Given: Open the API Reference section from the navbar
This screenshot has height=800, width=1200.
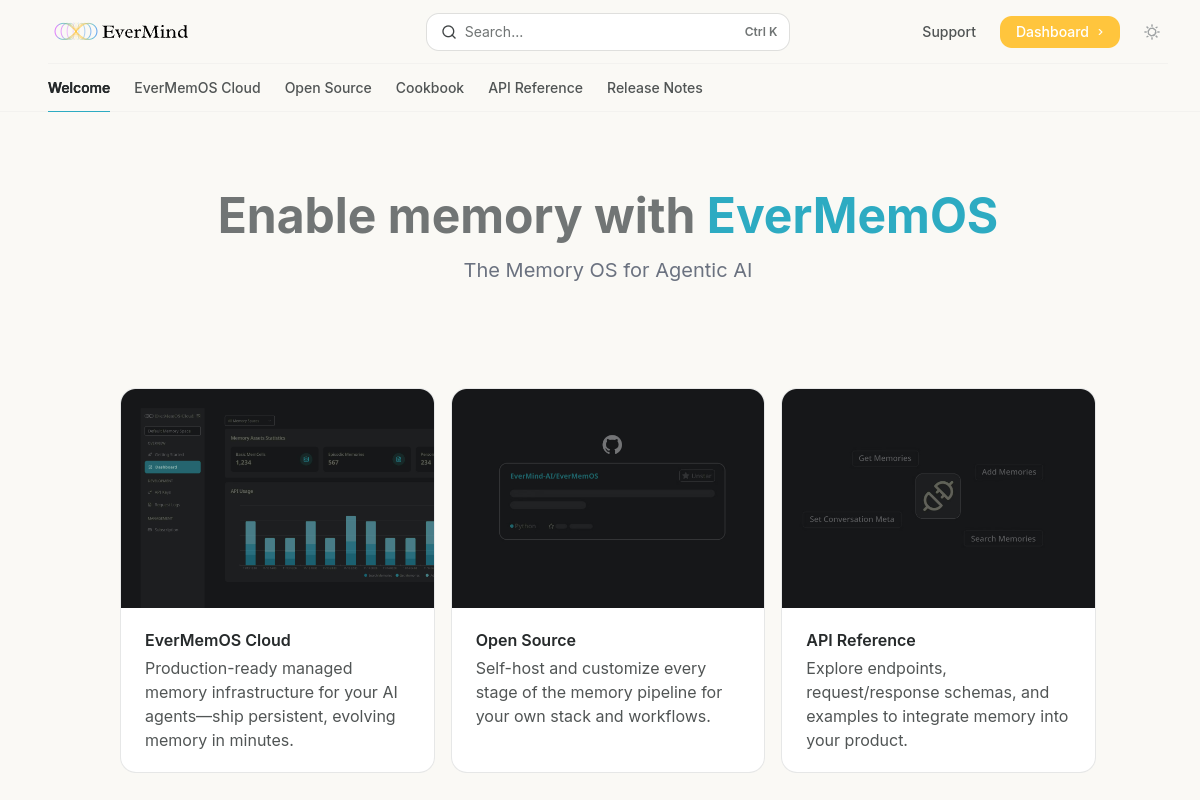Looking at the screenshot, I should 535,88.
